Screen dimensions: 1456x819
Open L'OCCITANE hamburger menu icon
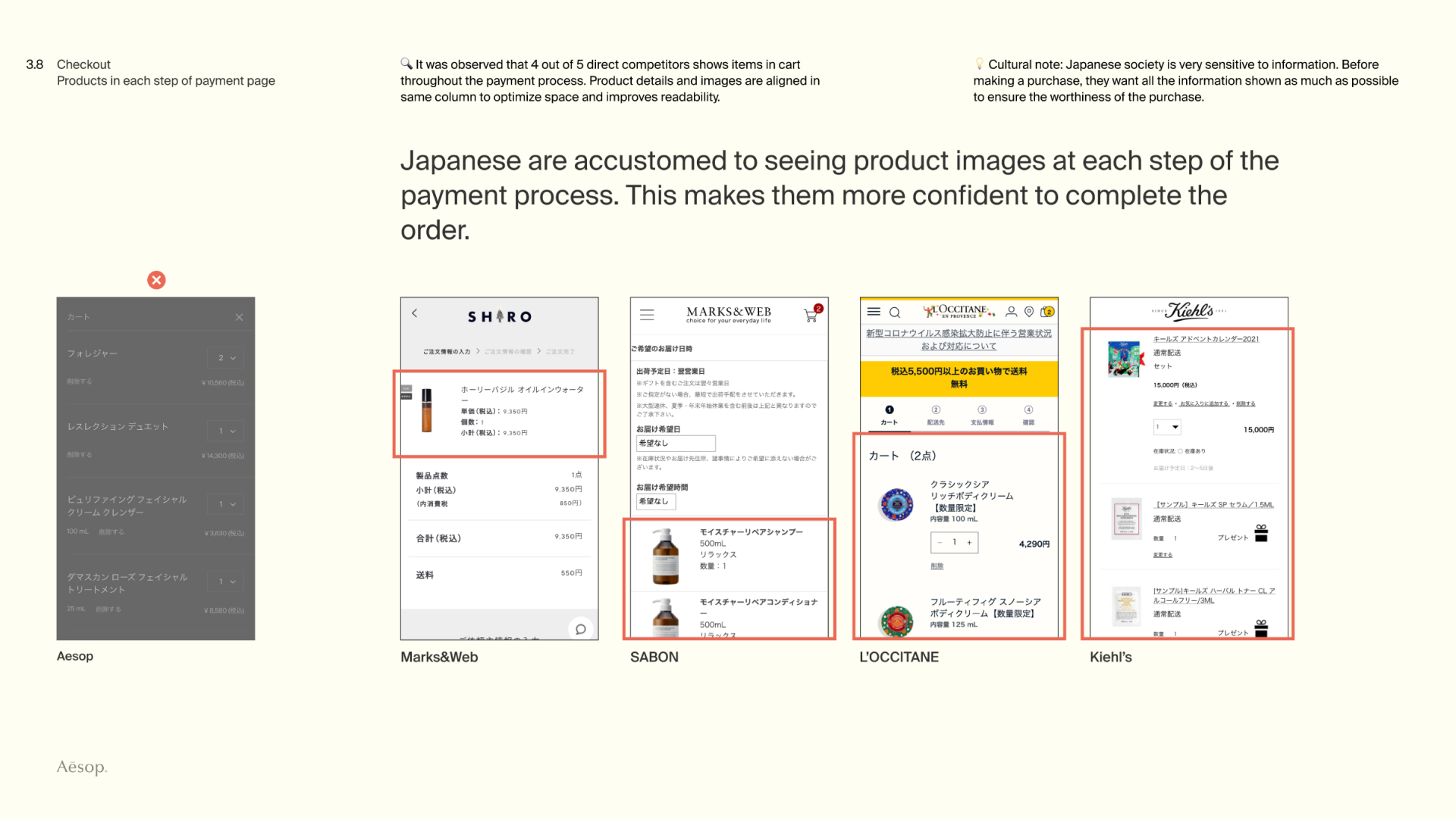(874, 312)
